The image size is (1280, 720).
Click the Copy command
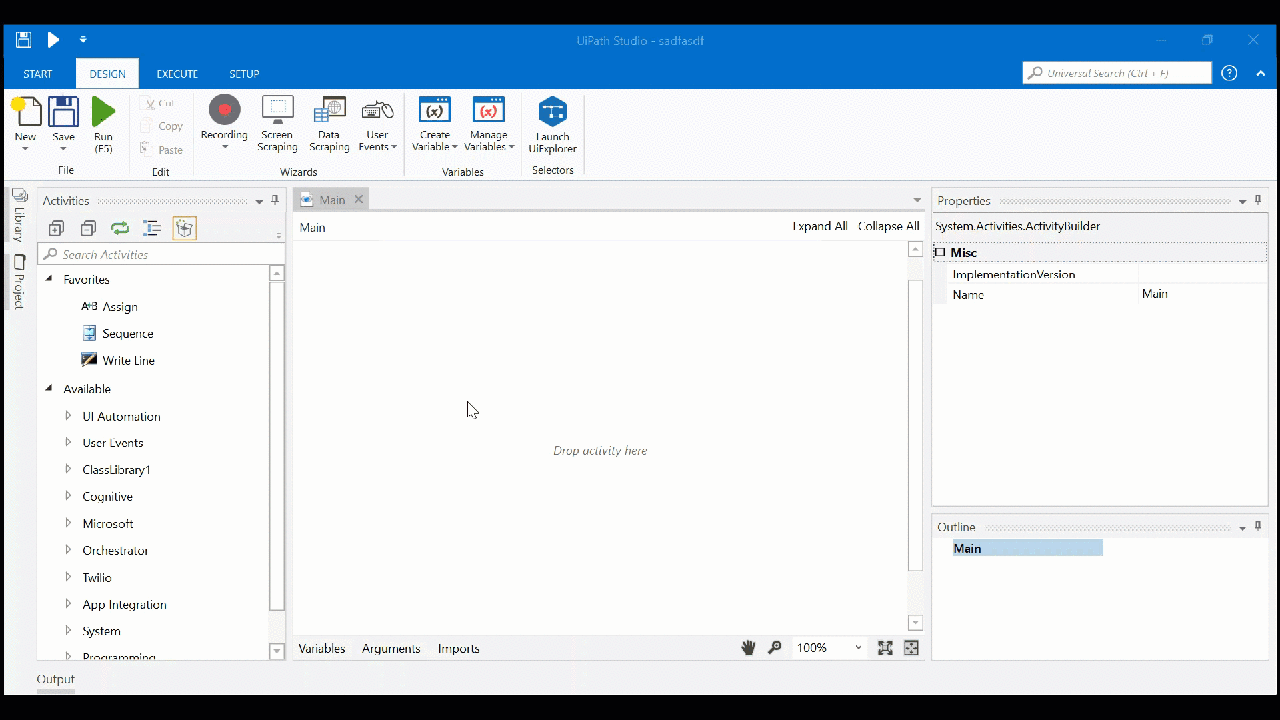click(162, 126)
